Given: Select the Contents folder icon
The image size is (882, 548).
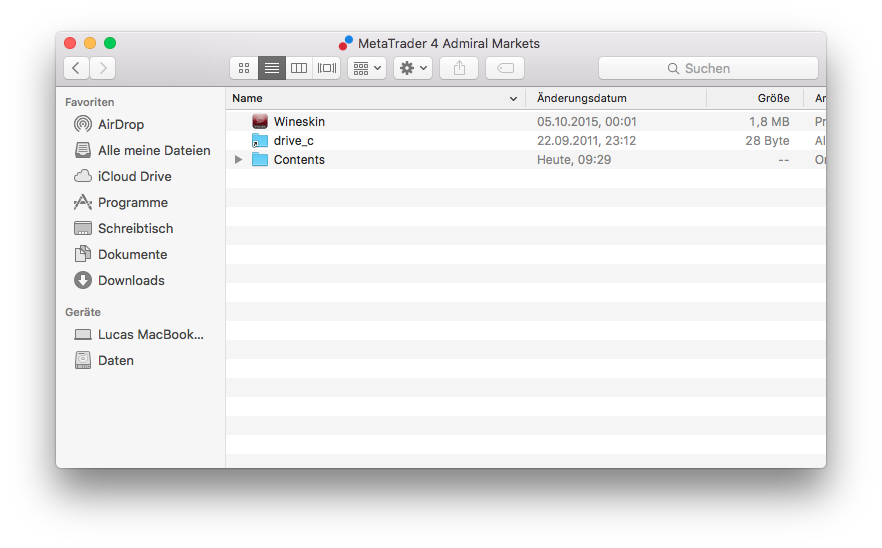Looking at the screenshot, I should point(260,160).
